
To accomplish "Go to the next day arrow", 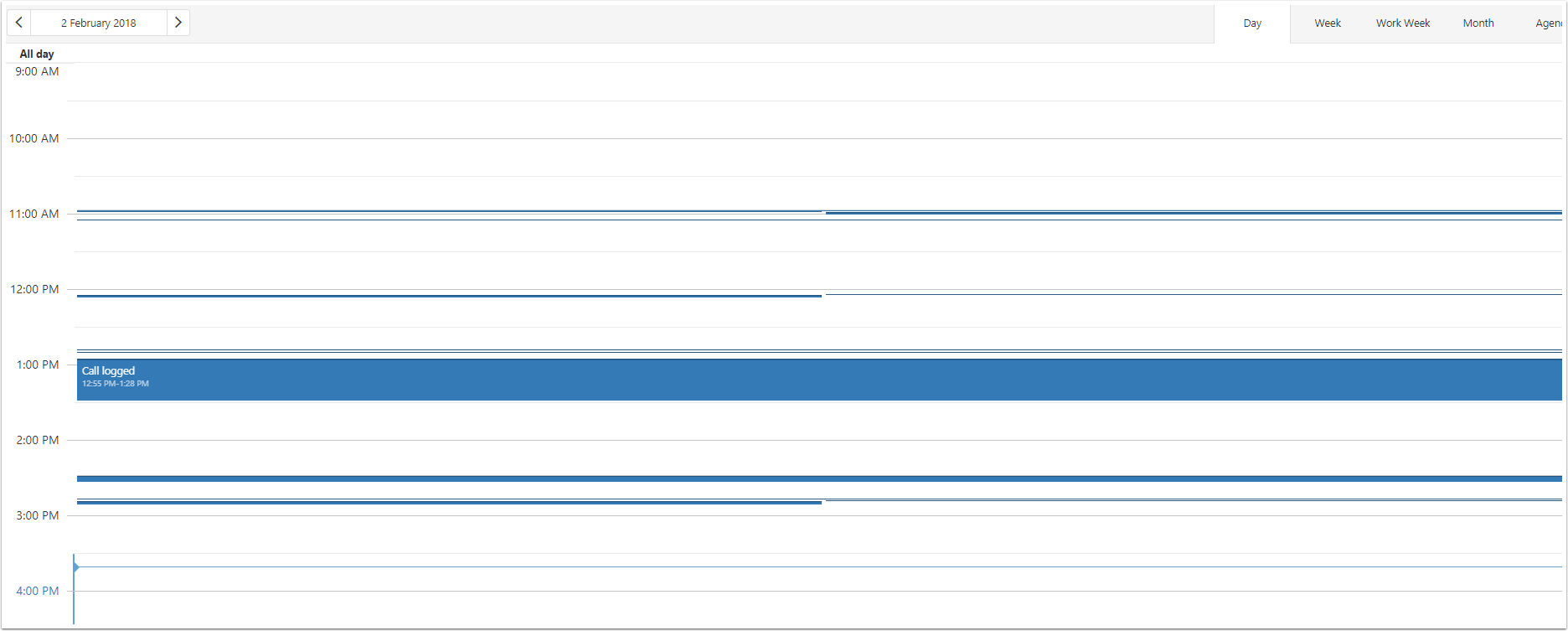I will tap(178, 23).
